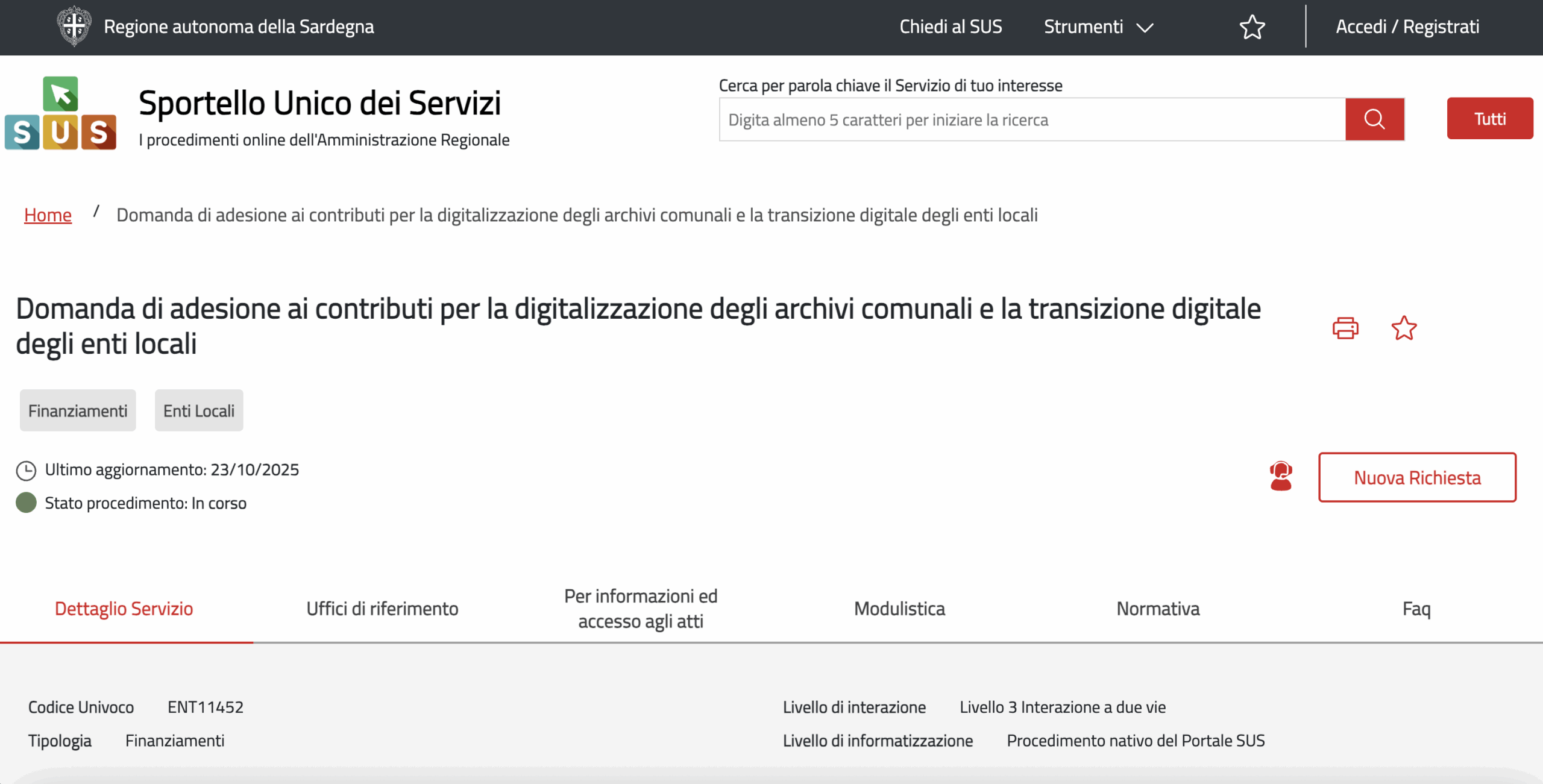Navigate to Home via the breadcrumb link
The width and height of the screenshot is (1543, 784).
pos(48,215)
